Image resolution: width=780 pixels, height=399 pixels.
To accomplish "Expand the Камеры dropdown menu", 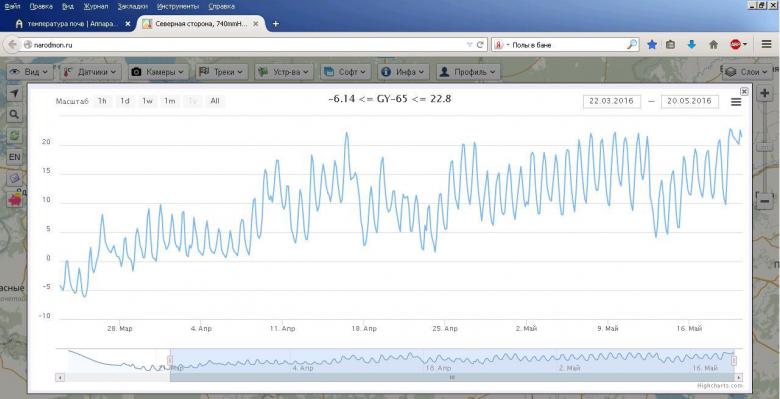I will [159, 72].
